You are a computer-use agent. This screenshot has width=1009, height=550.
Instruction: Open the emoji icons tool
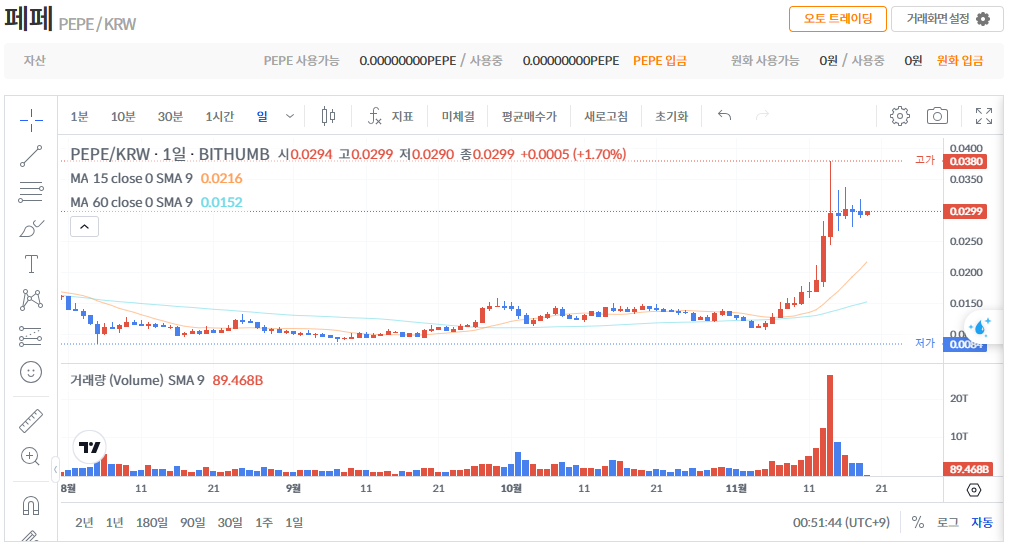31,372
